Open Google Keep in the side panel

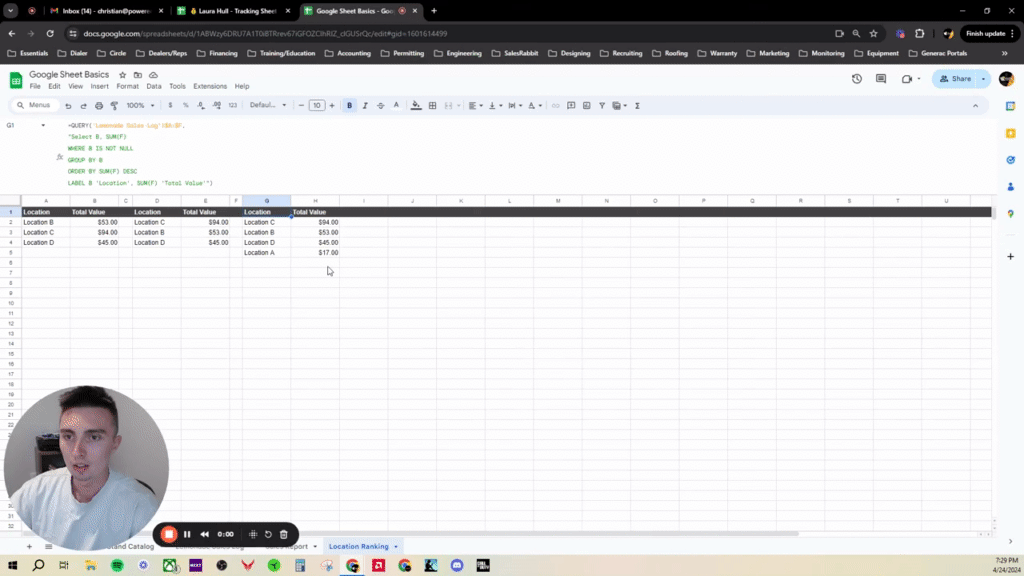click(x=1011, y=133)
